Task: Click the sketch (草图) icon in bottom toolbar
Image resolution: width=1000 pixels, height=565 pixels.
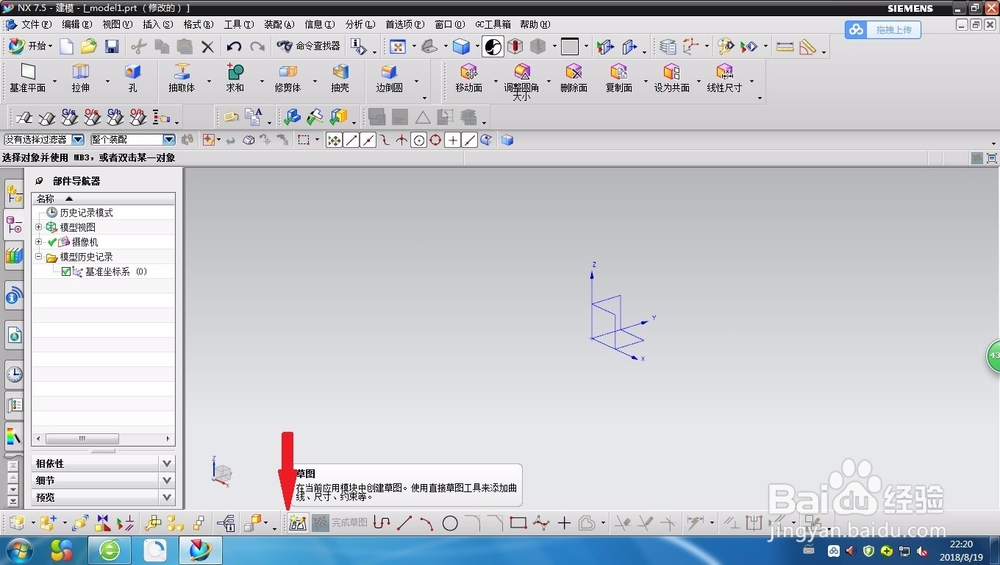Action: pyautogui.click(x=297, y=524)
